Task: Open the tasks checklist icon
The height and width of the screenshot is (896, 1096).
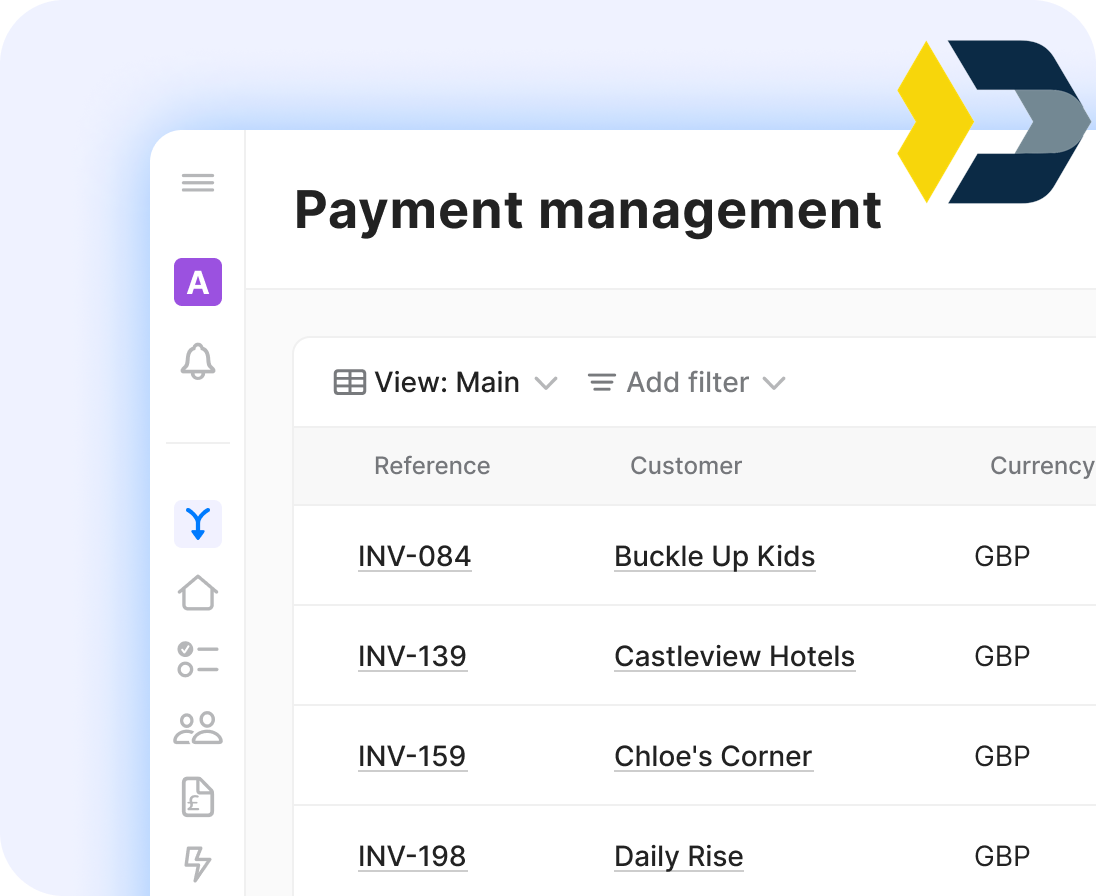Action: (198, 660)
